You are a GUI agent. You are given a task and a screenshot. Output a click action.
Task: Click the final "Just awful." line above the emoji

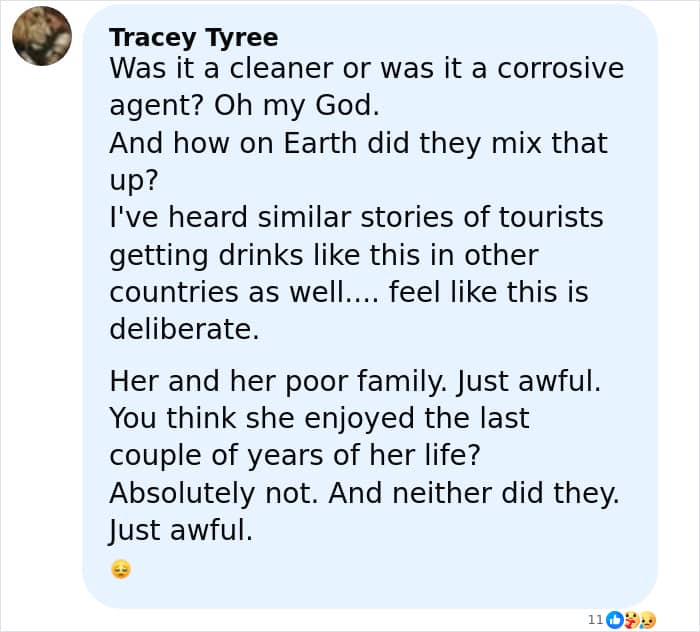[181, 530]
